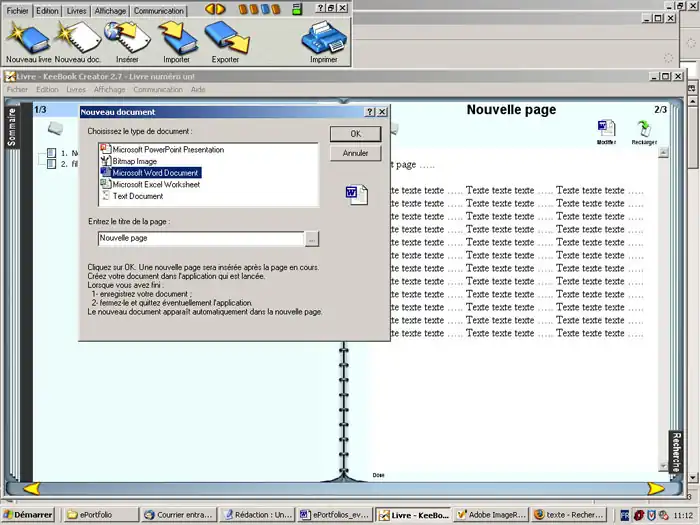The image size is (700, 525).
Task: Open the Edition tab in the toolbar
Action: 49,11
